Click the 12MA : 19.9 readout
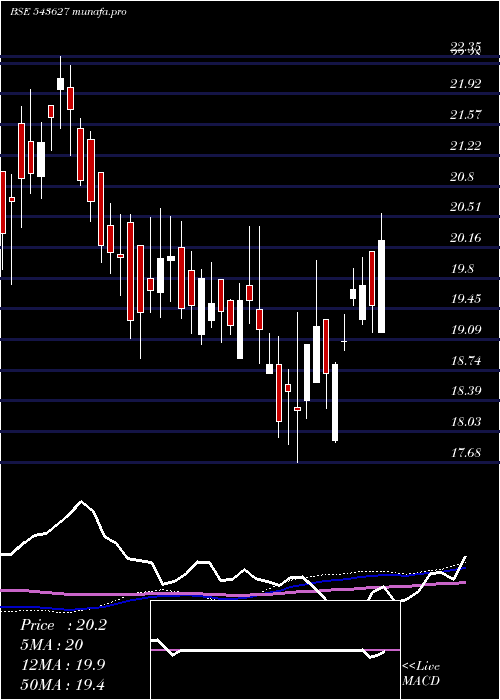This screenshot has width=500, height=700. [63, 664]
